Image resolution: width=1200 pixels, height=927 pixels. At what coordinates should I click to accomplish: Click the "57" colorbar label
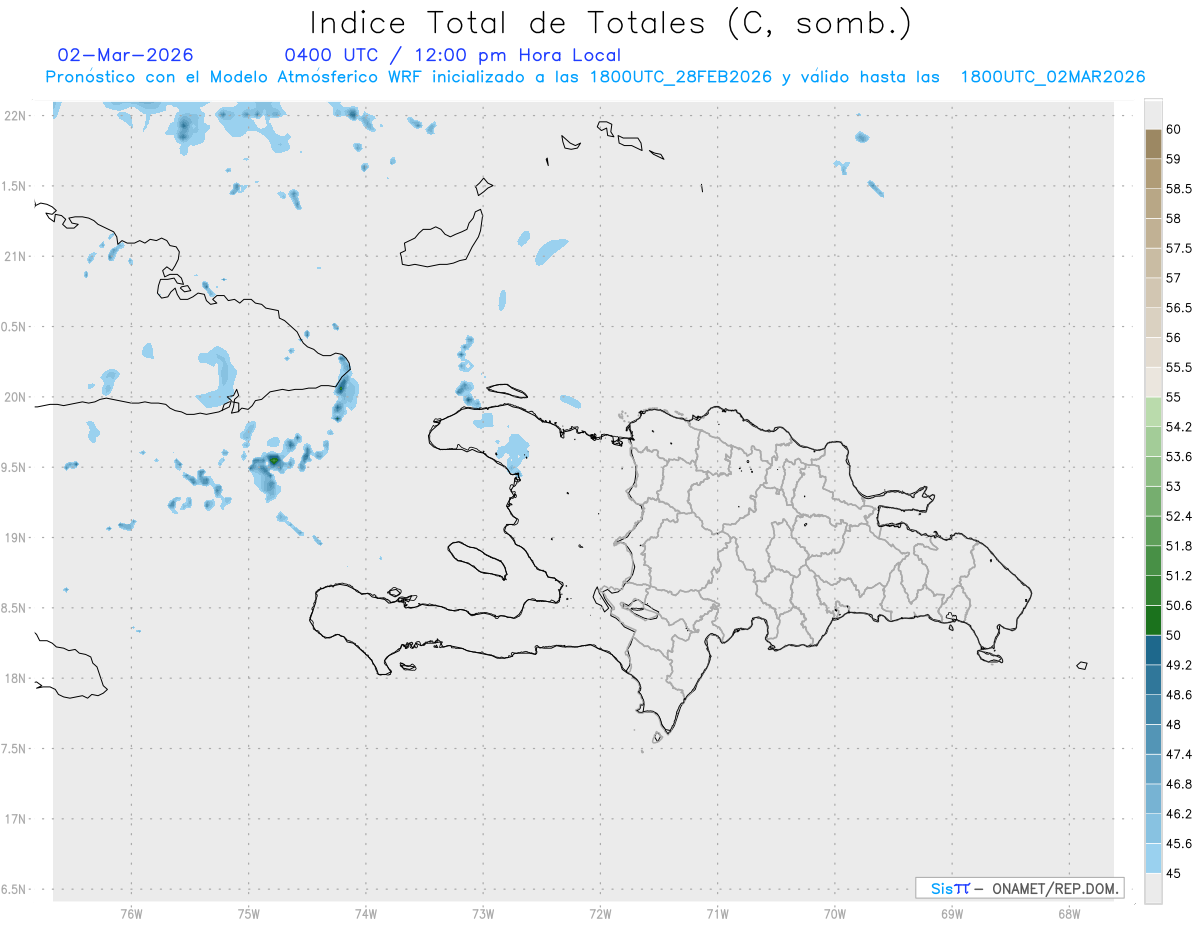coord(1174,278)
